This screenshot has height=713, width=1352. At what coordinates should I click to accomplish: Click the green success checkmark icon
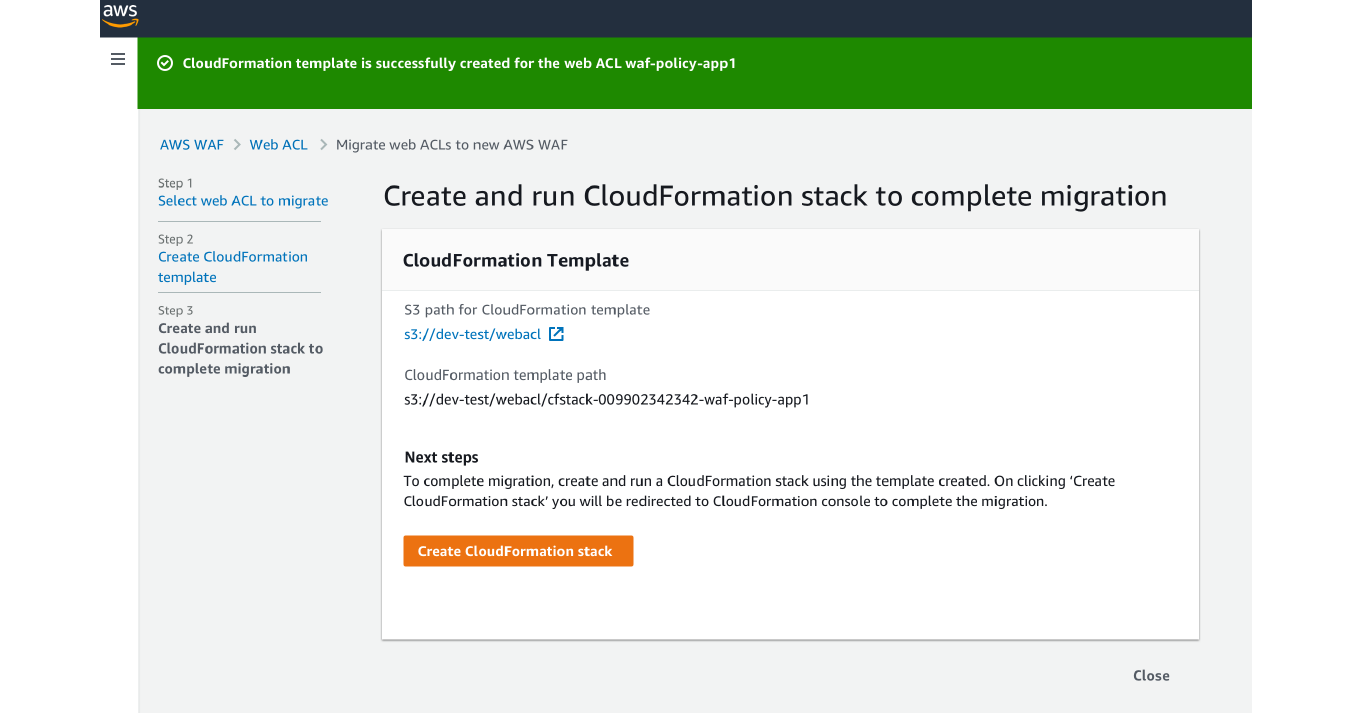coord(165,63)
